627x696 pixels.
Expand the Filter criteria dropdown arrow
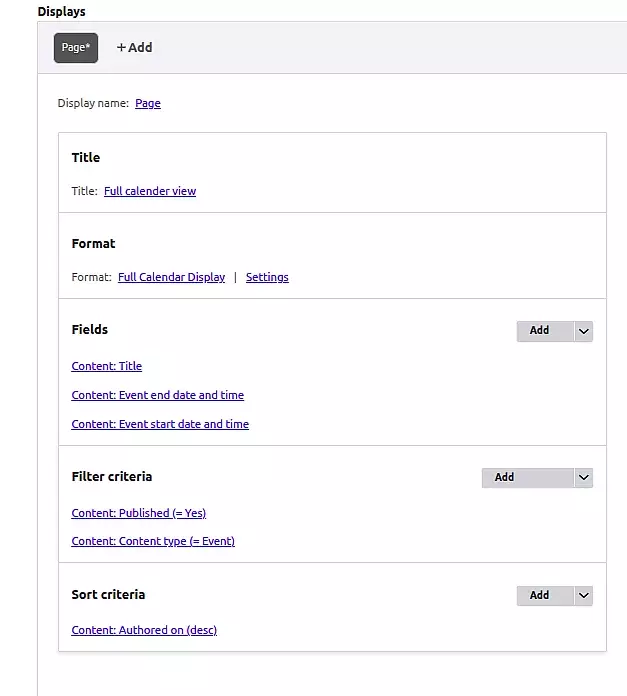pyautogui.click(x=584, y=478)
